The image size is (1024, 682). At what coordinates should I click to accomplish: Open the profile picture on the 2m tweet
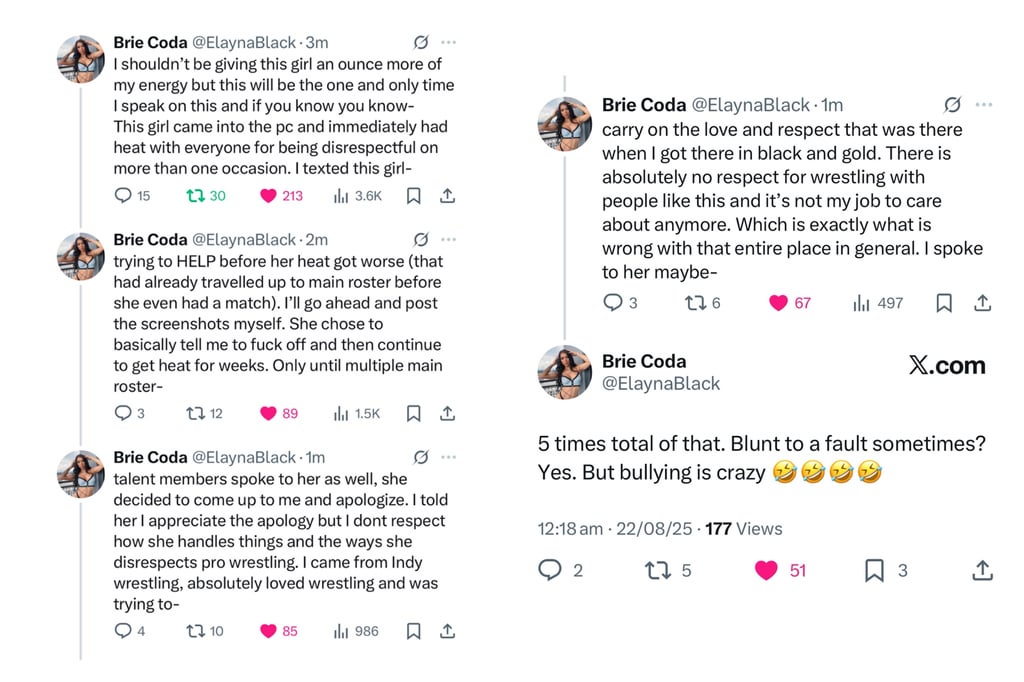click(81, 257)
